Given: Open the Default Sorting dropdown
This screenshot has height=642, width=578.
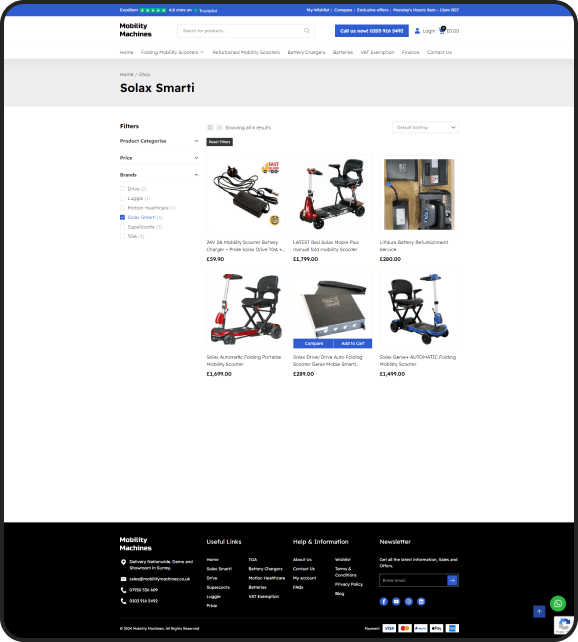Looking at the screenshot, I should point(425,127).
